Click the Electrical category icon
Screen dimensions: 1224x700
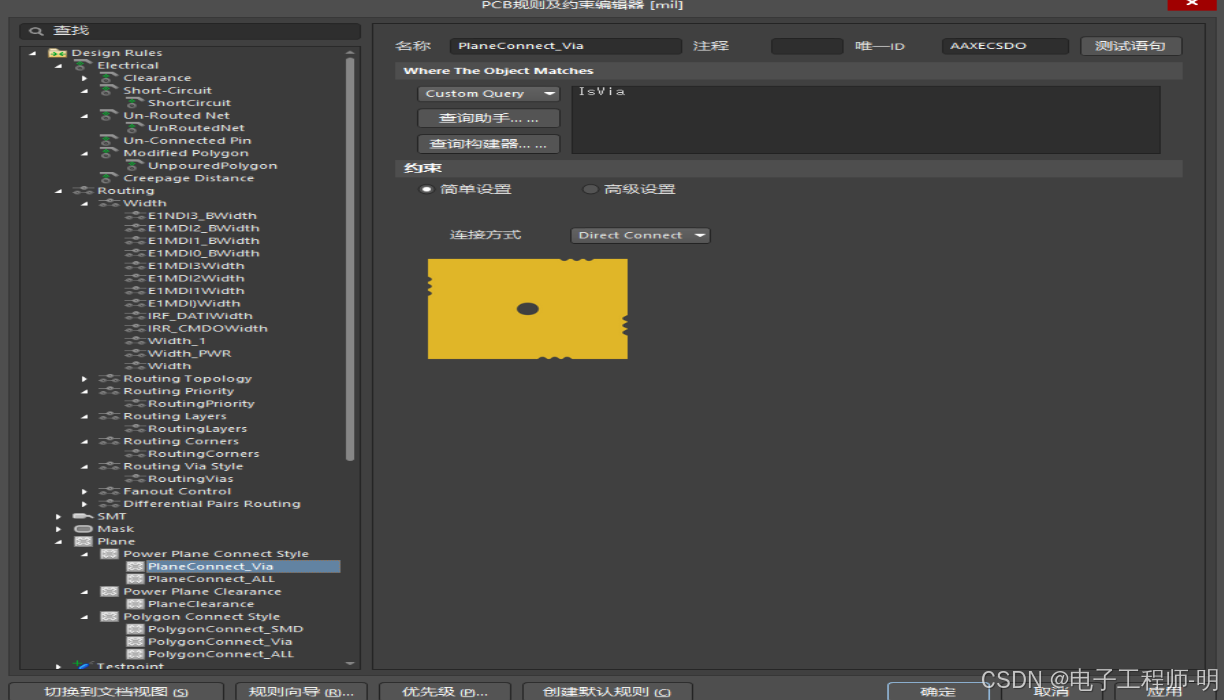click(x=83, y=65)
